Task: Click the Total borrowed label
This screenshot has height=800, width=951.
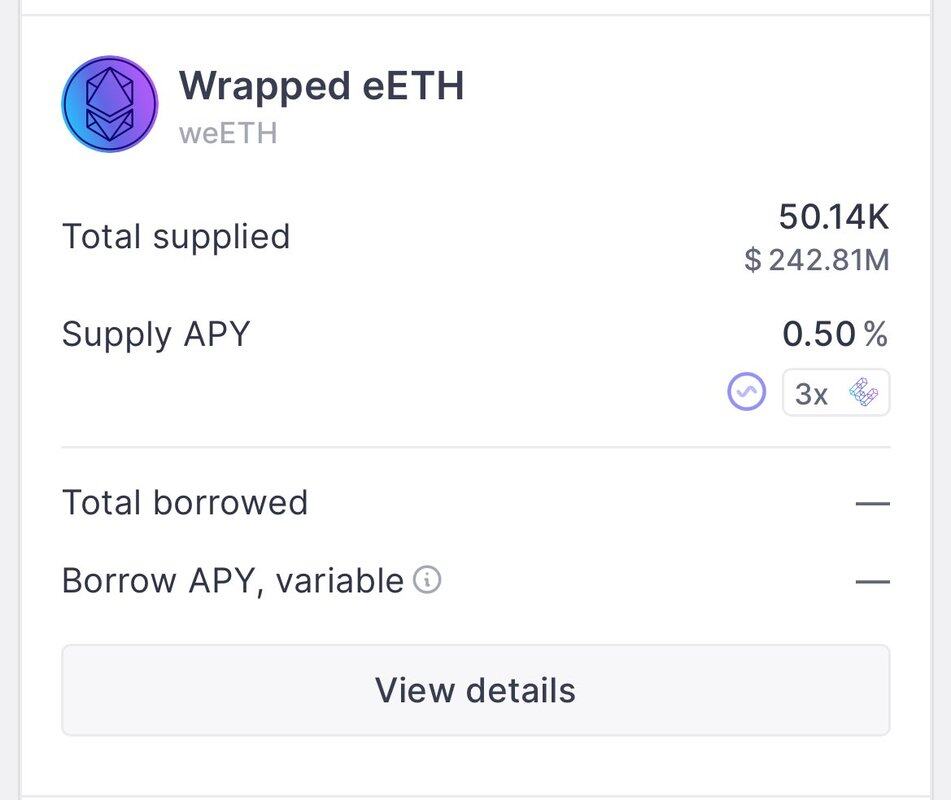Action: (185, 502)
